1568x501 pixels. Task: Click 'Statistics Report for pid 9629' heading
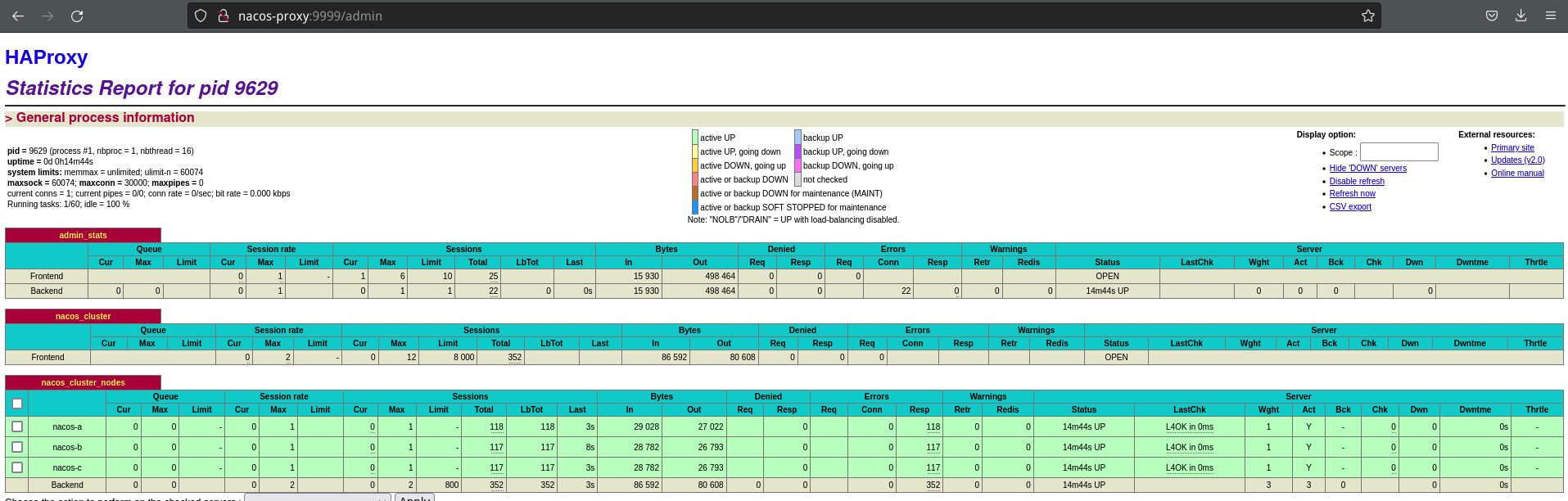click(x=142, y=88)
